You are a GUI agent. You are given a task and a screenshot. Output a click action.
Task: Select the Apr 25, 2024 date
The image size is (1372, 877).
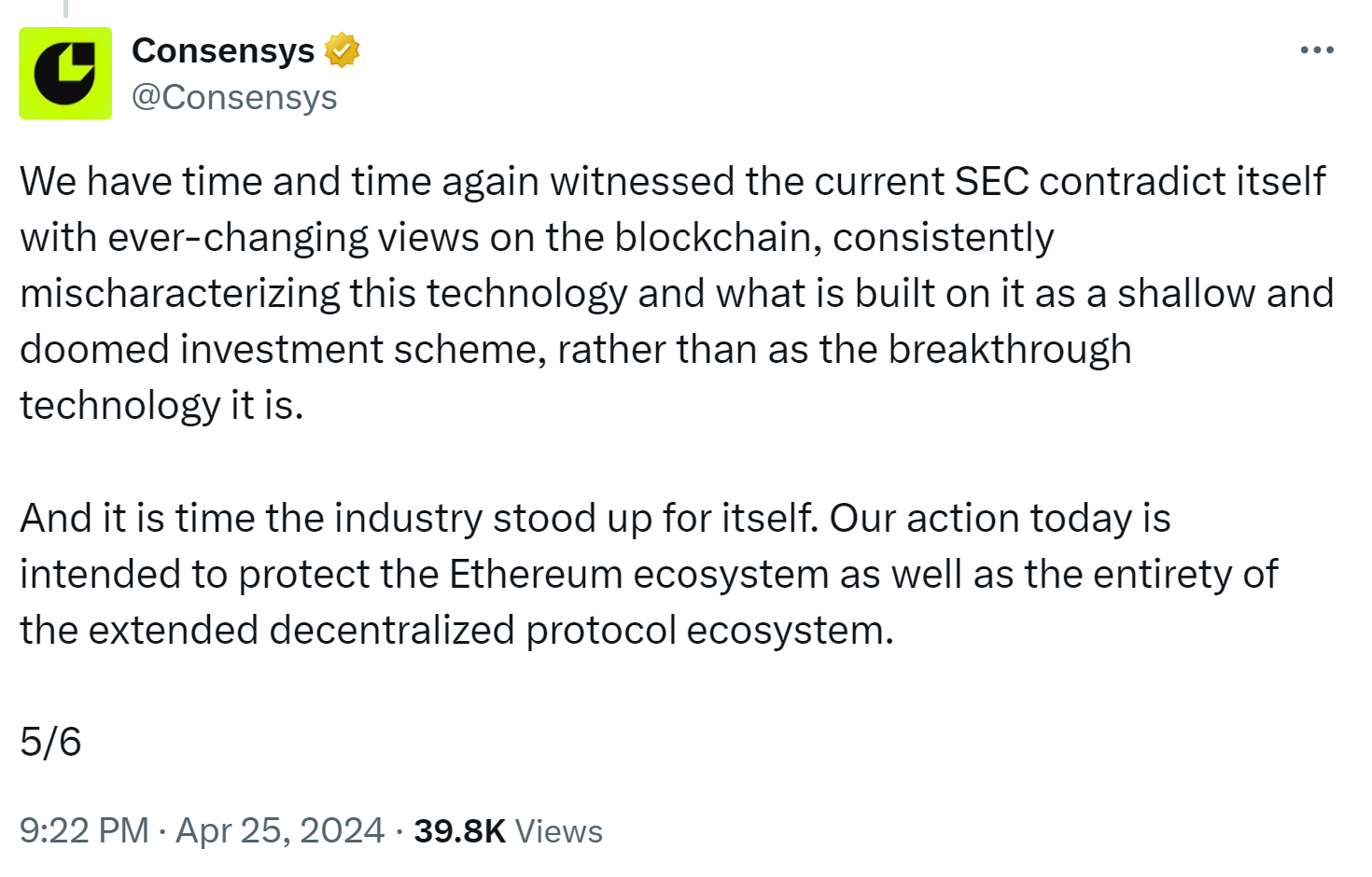point(280,830)
